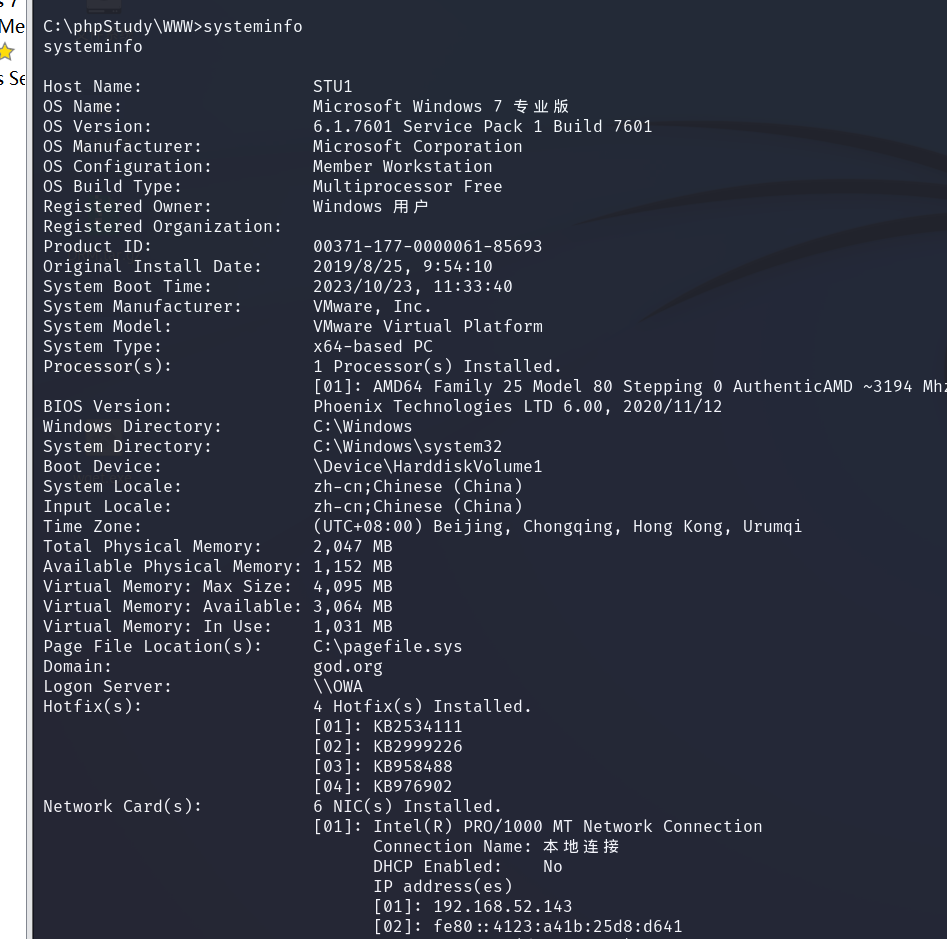Click "6.1.7601 Service Pack 1 Build 7601"

tap(483, 126)
